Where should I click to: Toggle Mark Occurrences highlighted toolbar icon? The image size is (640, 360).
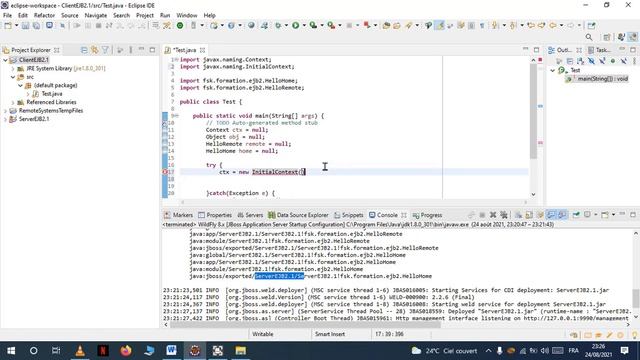440,25
